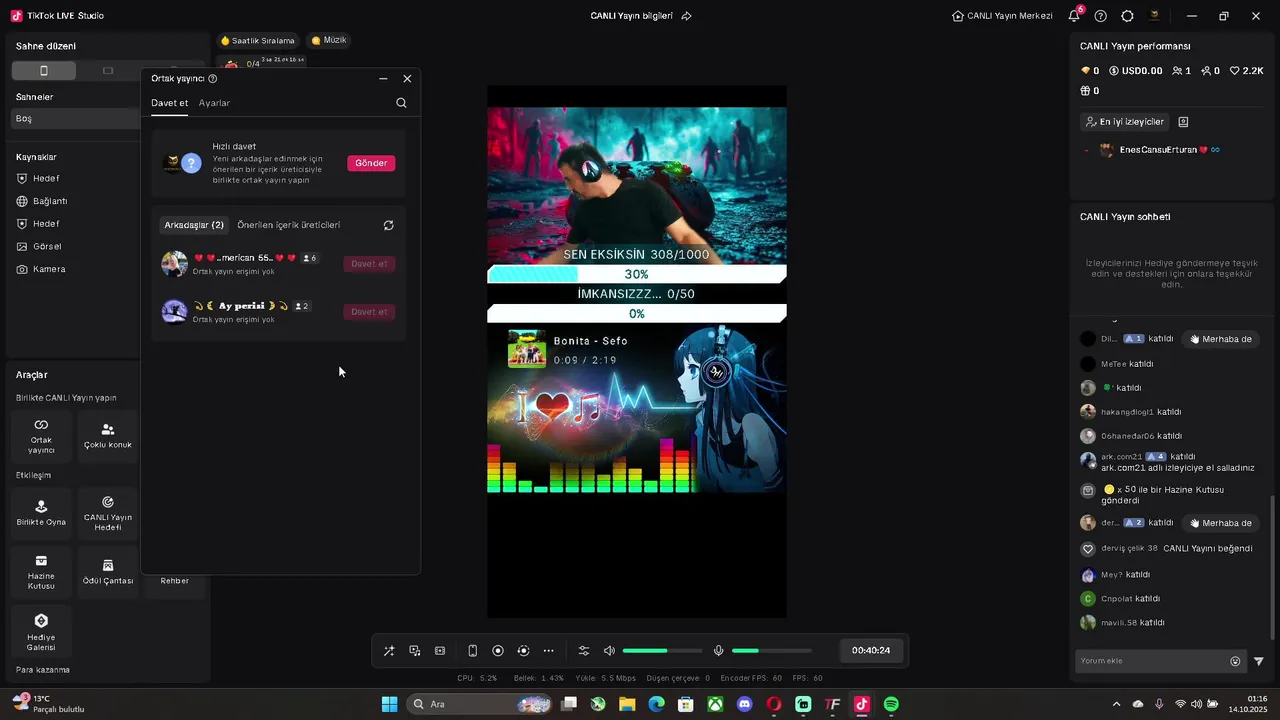Click the clip frame icon in bottom toolbar

(440, 651)
